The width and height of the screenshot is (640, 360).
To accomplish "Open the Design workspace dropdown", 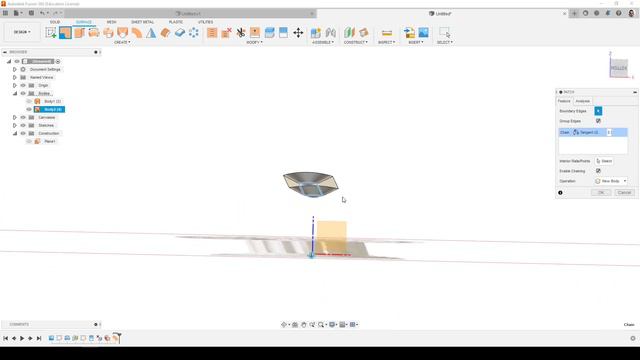I will point(22,32).
